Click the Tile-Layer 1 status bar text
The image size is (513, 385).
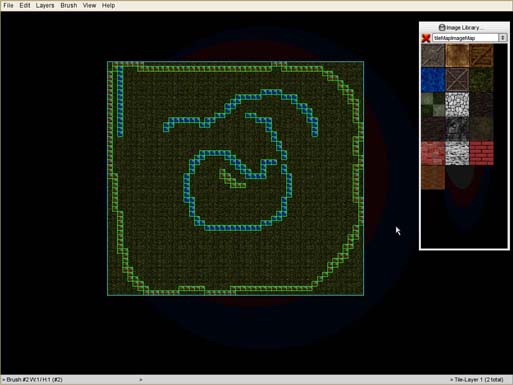[x=477, y=380]
